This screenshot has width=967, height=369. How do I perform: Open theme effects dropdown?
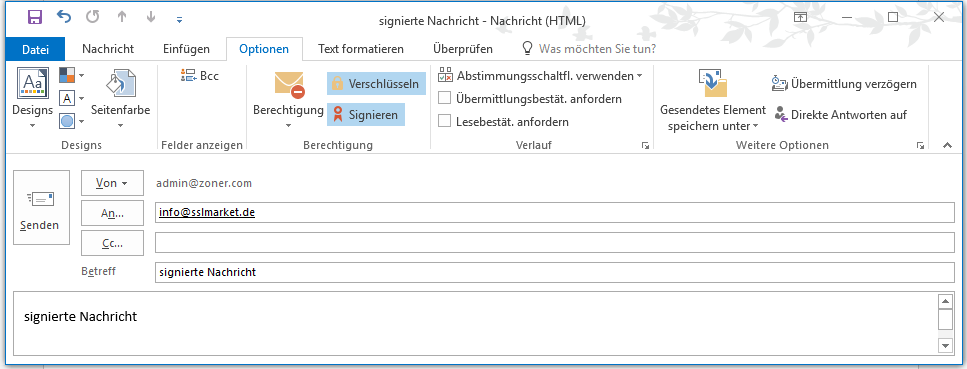72,121
